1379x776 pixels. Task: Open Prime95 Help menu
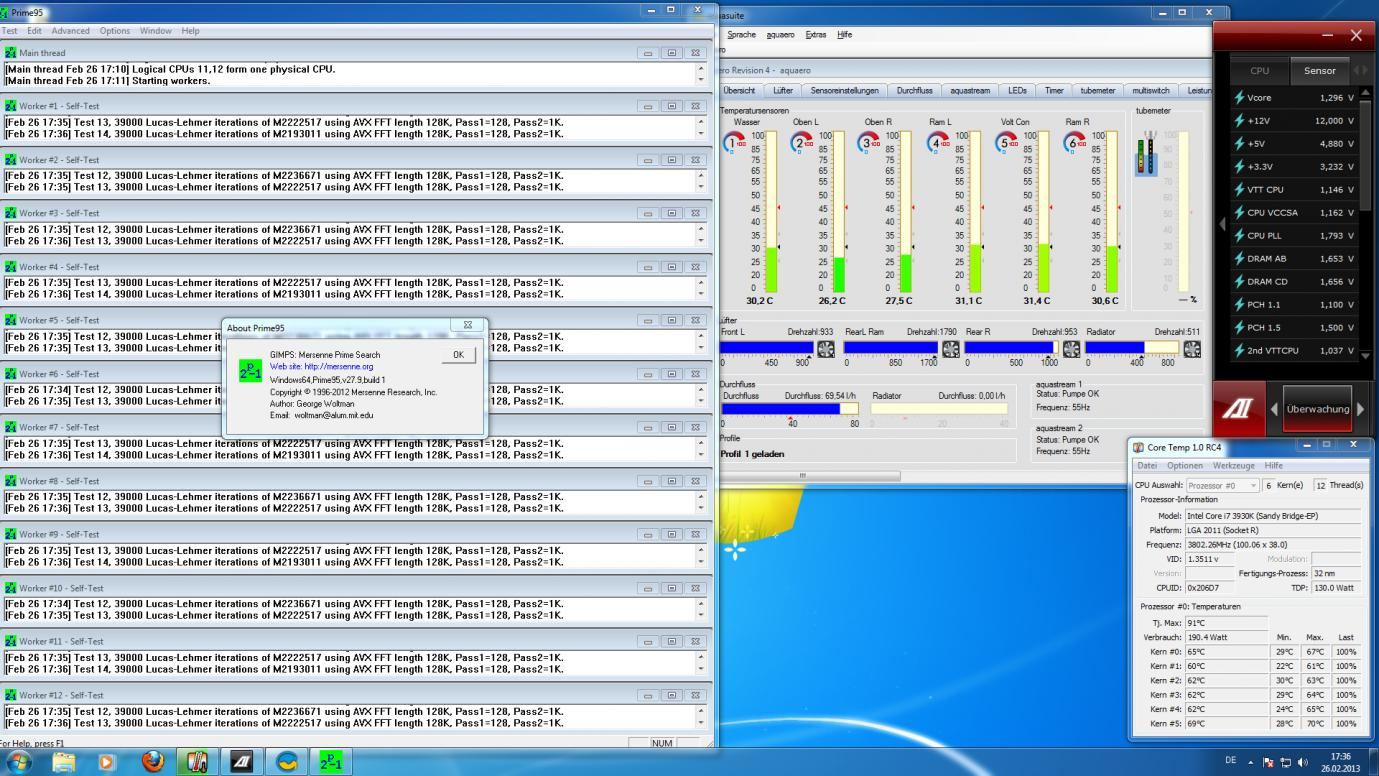pos(190,31)
